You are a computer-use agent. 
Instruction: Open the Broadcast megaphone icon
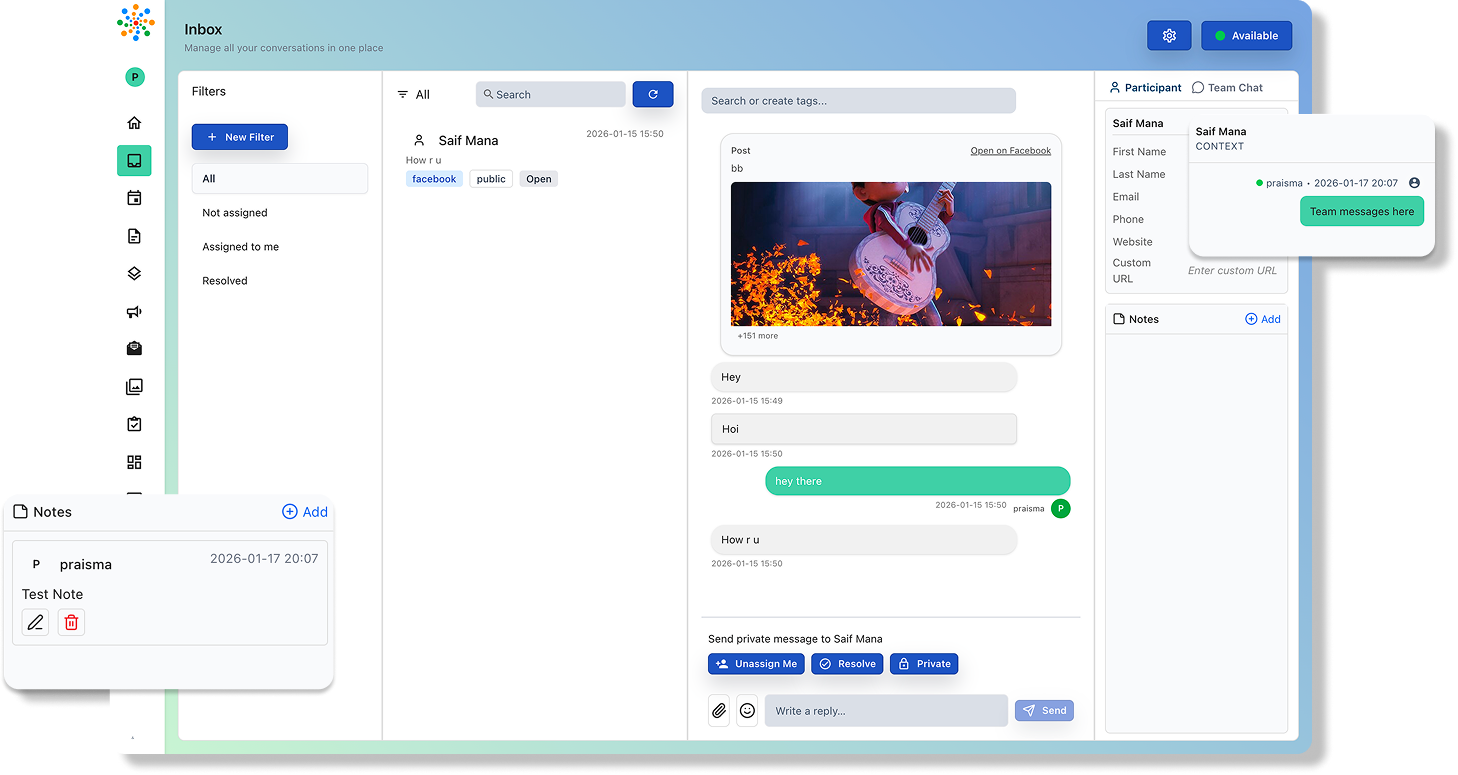pos(134,311)
